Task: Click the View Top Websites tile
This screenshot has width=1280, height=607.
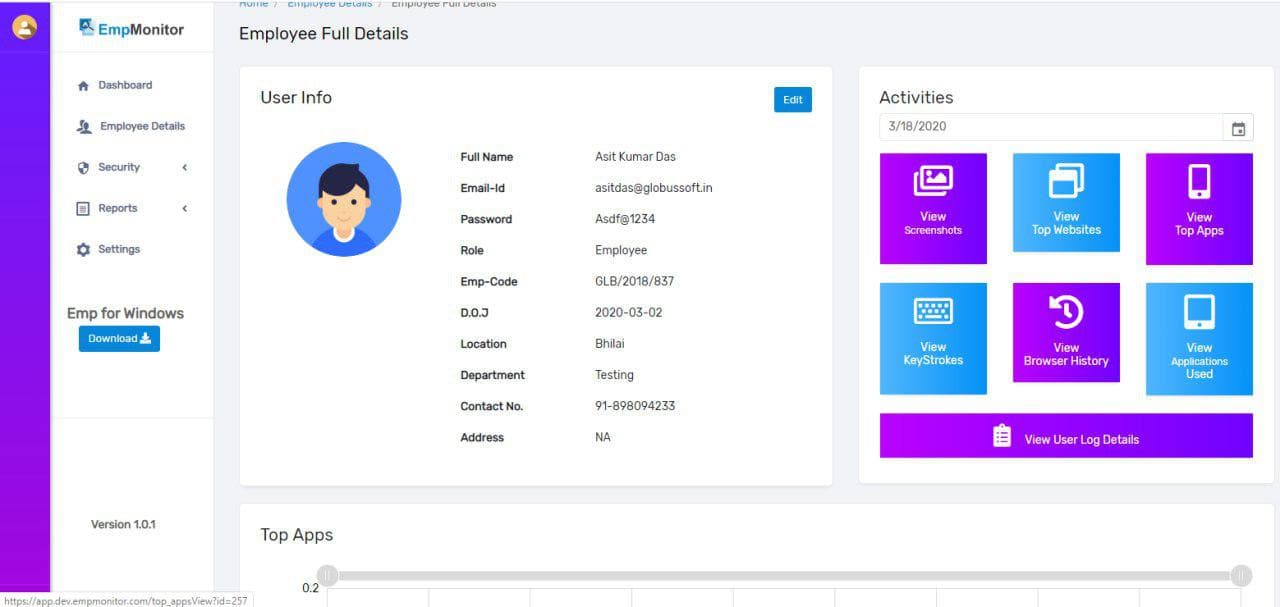Action: click(1066, 202)
